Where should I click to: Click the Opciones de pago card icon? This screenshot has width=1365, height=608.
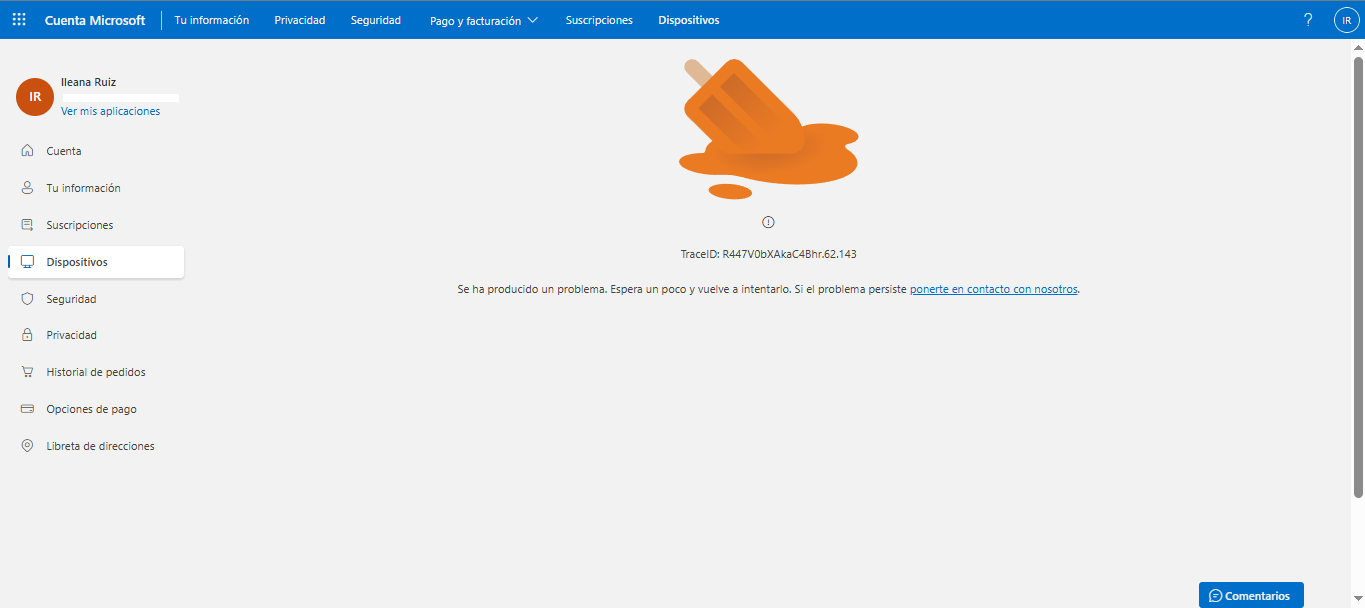tap(27, 408)
